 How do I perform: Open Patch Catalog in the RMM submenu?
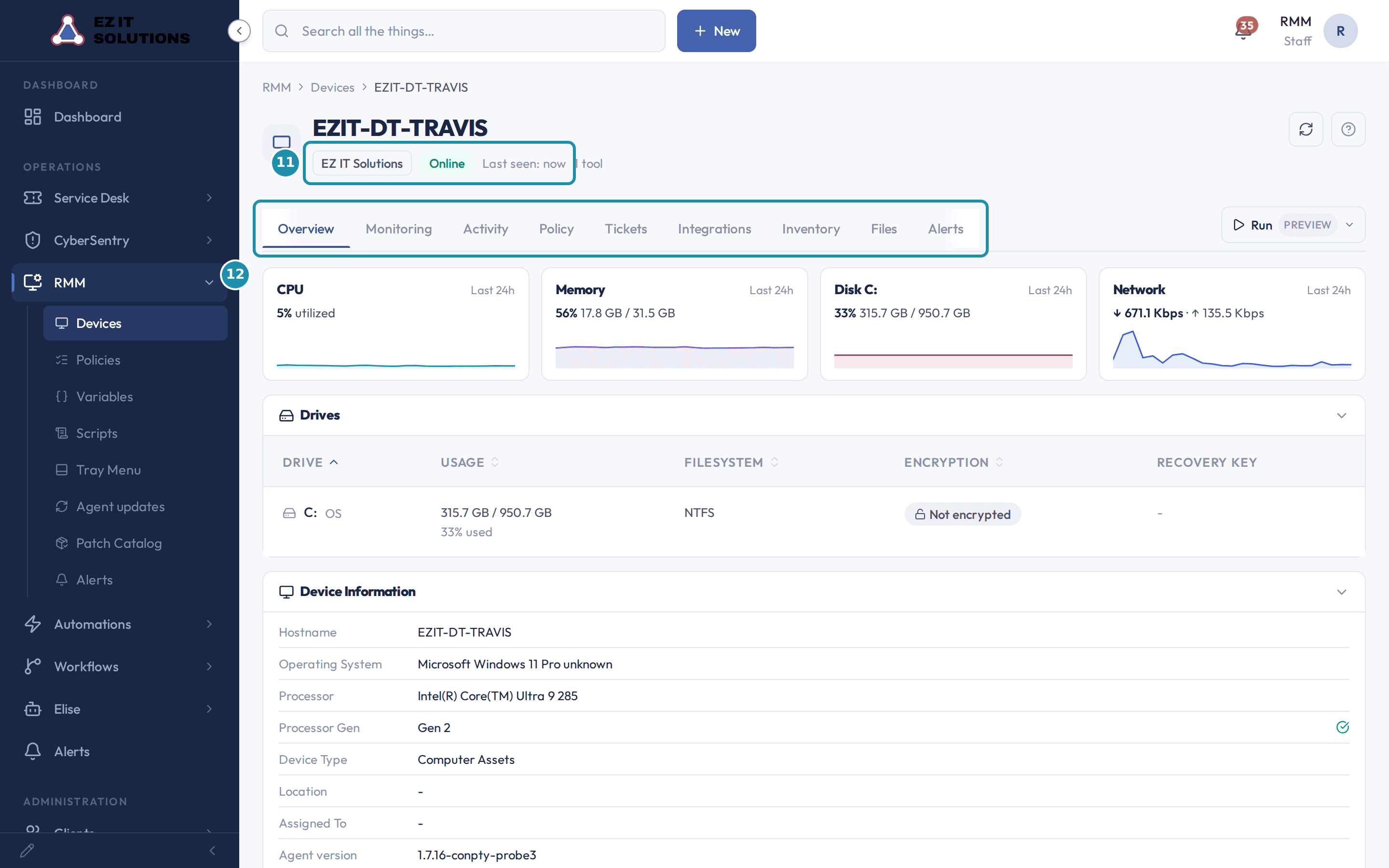point(136,543)
